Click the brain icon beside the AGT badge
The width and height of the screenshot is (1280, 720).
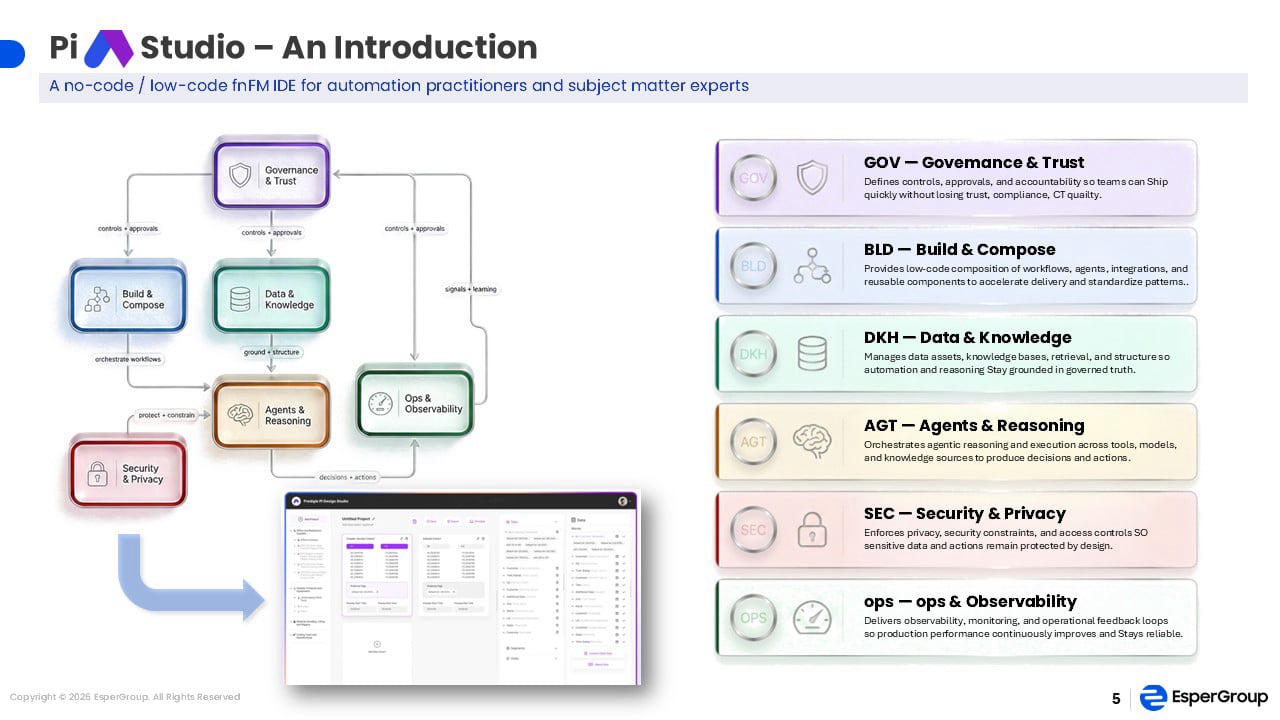811,441
